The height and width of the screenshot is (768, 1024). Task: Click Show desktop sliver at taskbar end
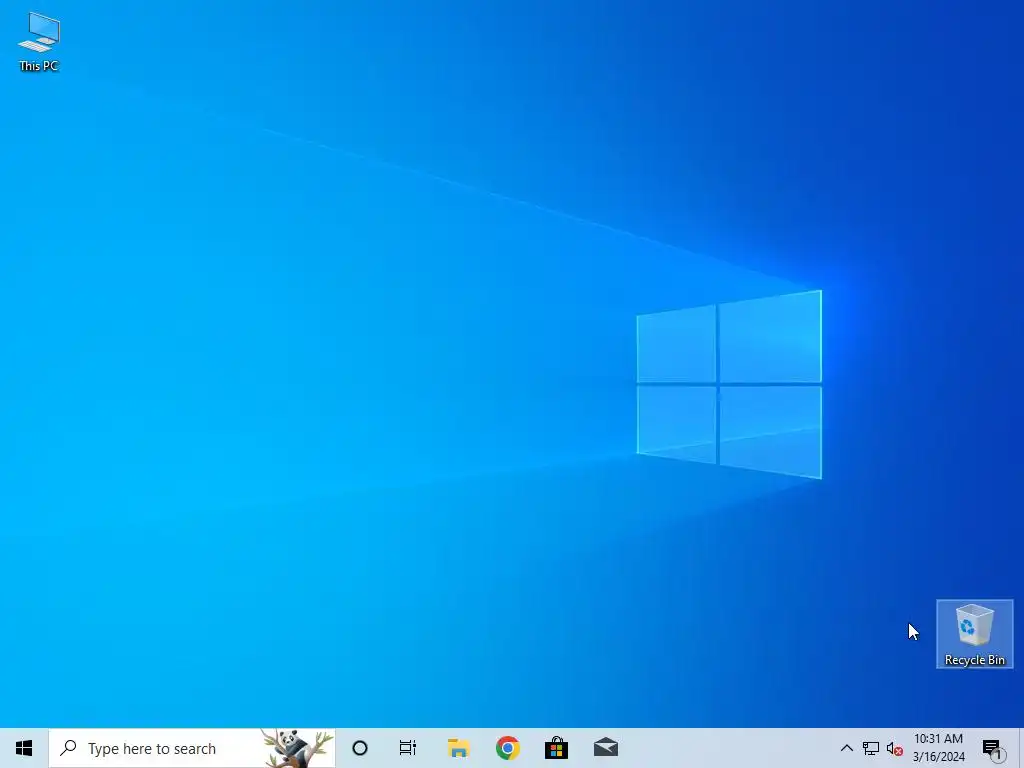pos(1021,748)
